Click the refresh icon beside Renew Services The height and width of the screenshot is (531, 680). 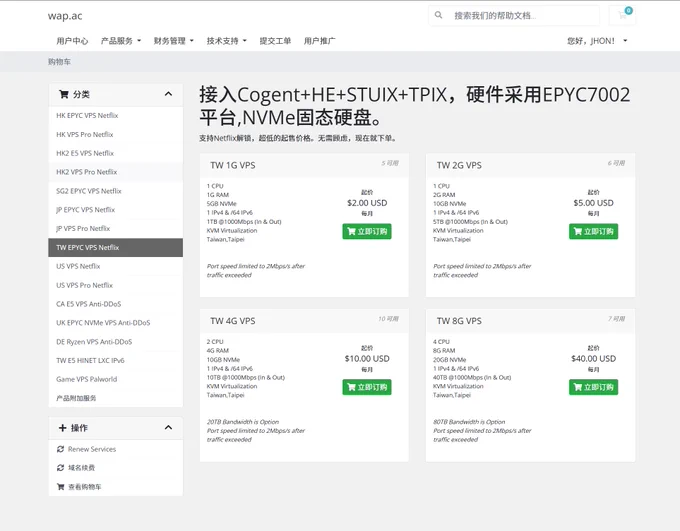click(x=61, y=449)
